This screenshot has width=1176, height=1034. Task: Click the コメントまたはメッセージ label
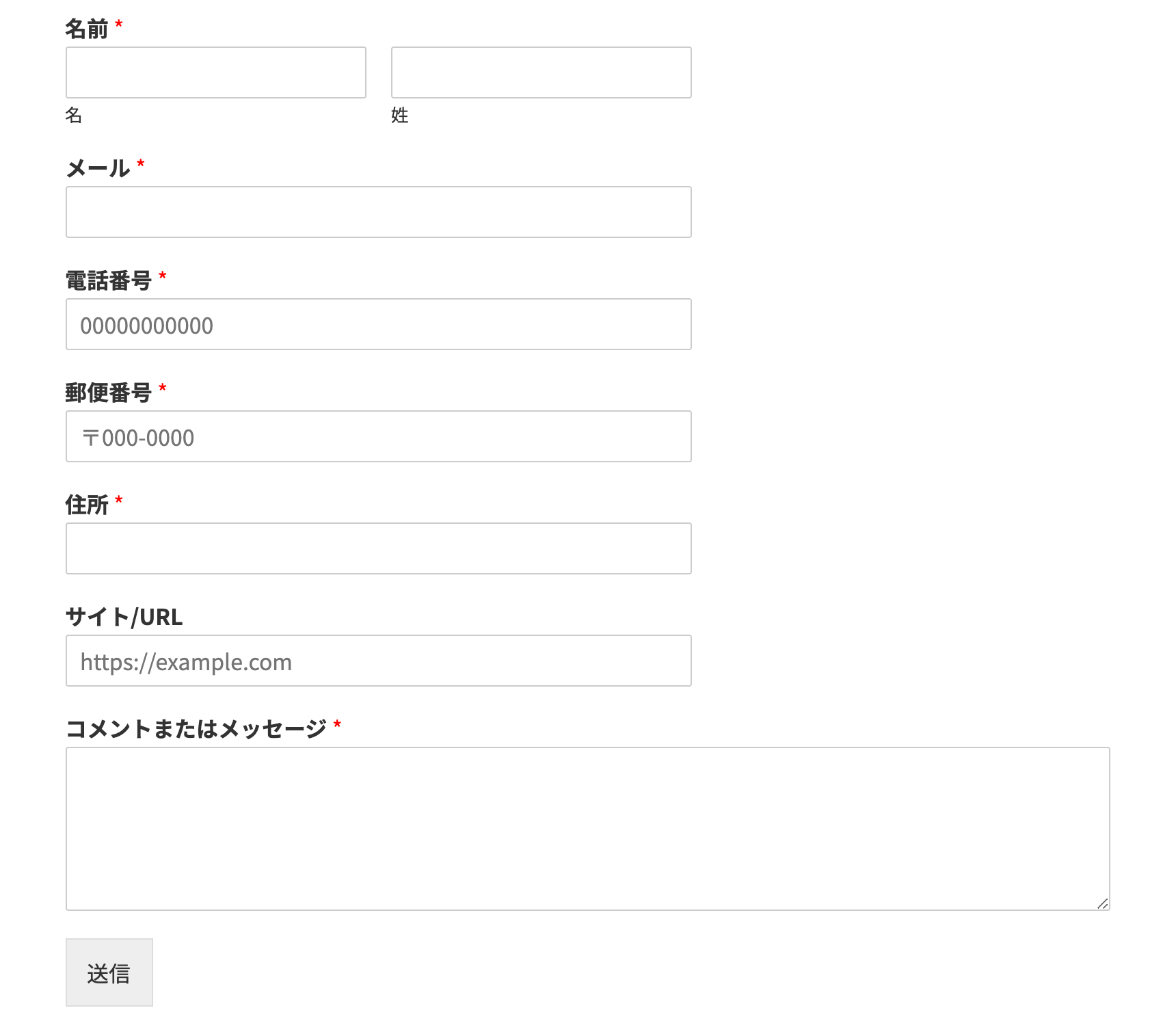[x=196, y=728]
